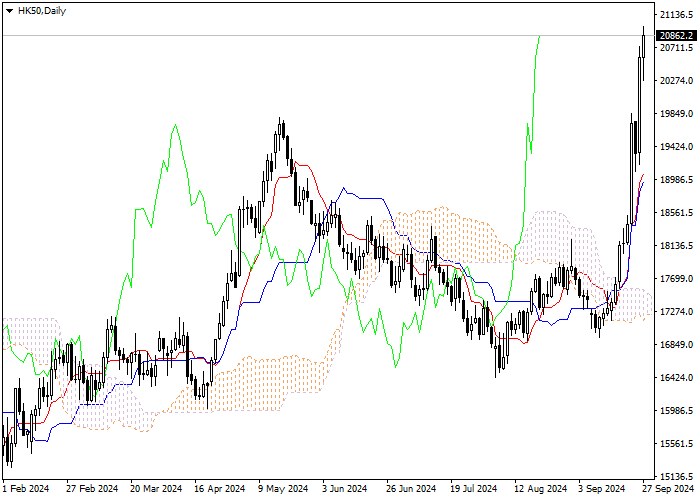Click price level 18561.5 on axis
The width and height of the screenshot is (700, 500).
pos(676,213)
